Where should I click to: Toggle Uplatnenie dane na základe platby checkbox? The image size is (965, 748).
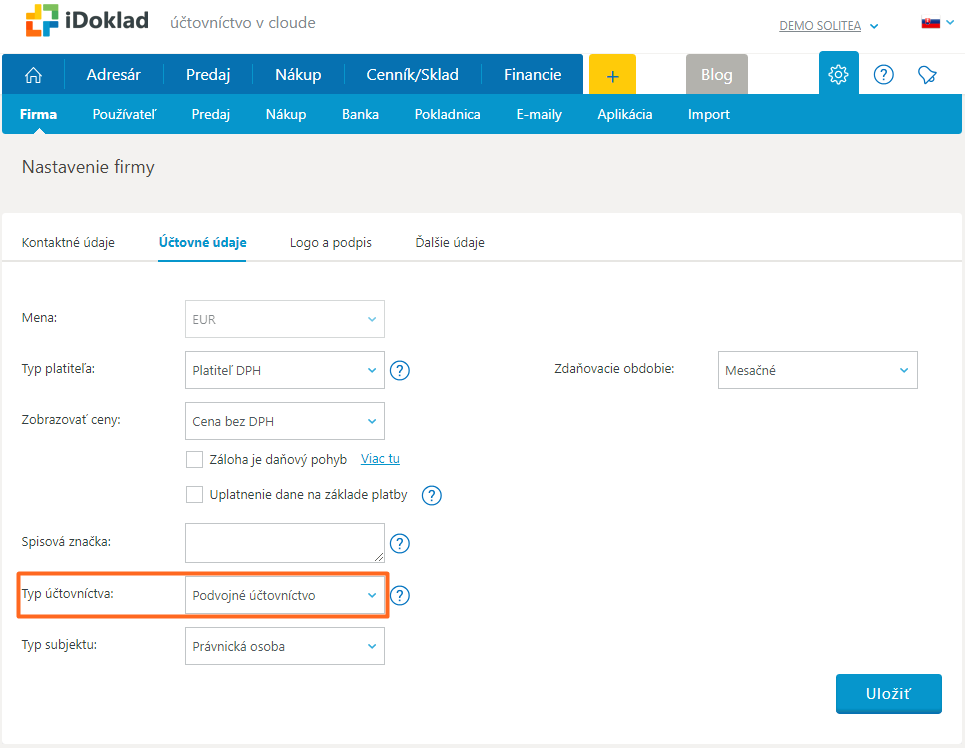click(195, 494)
